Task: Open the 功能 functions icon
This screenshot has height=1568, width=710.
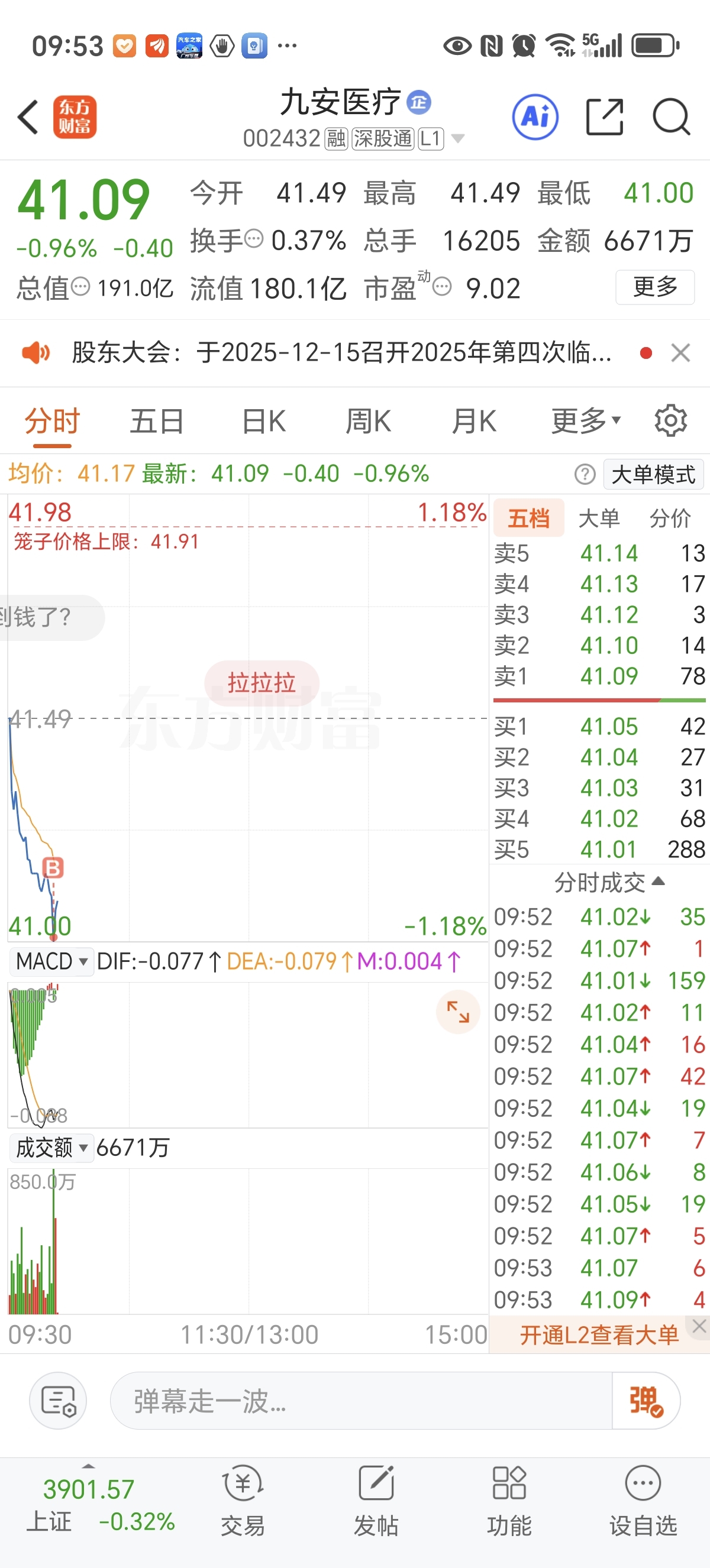Action: [x=509, y=1501]
